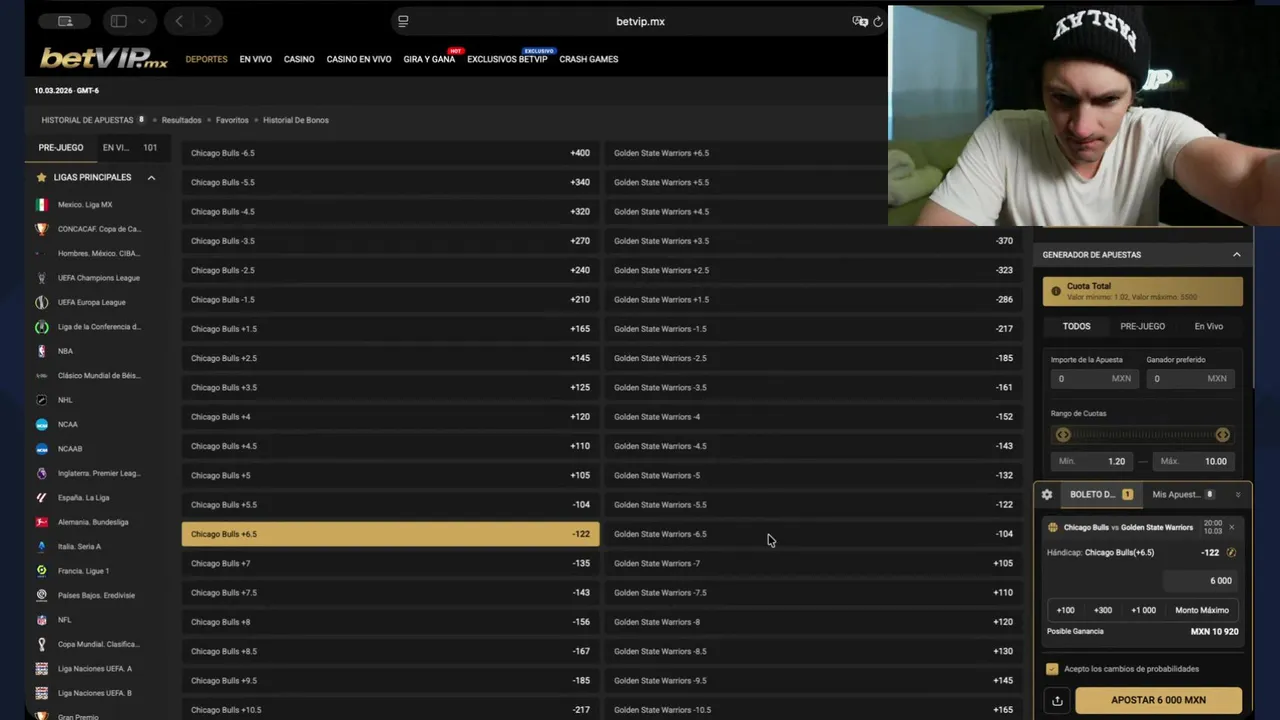Open the EN VIVO menu

(255, 59)
